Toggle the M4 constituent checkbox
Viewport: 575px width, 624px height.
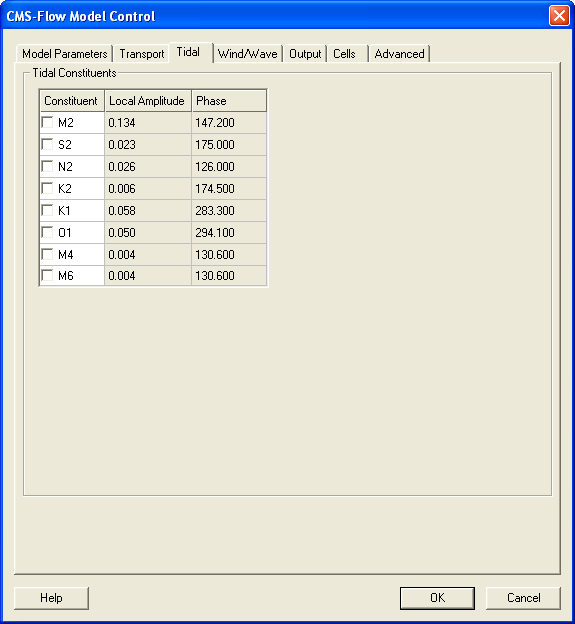point(47,254)
